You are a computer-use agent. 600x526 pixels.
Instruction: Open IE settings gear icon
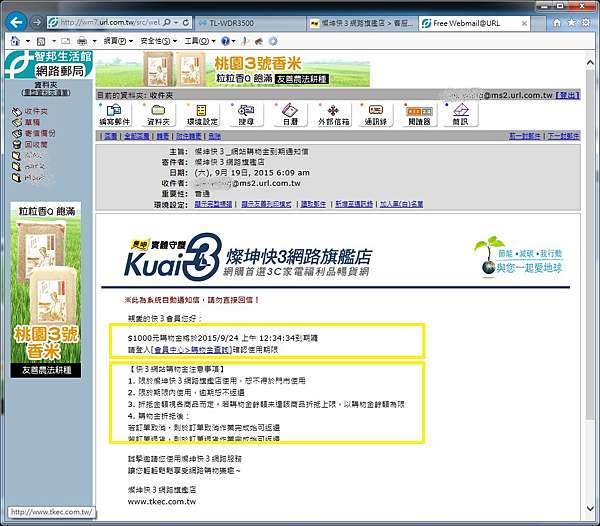click(586, 23)
